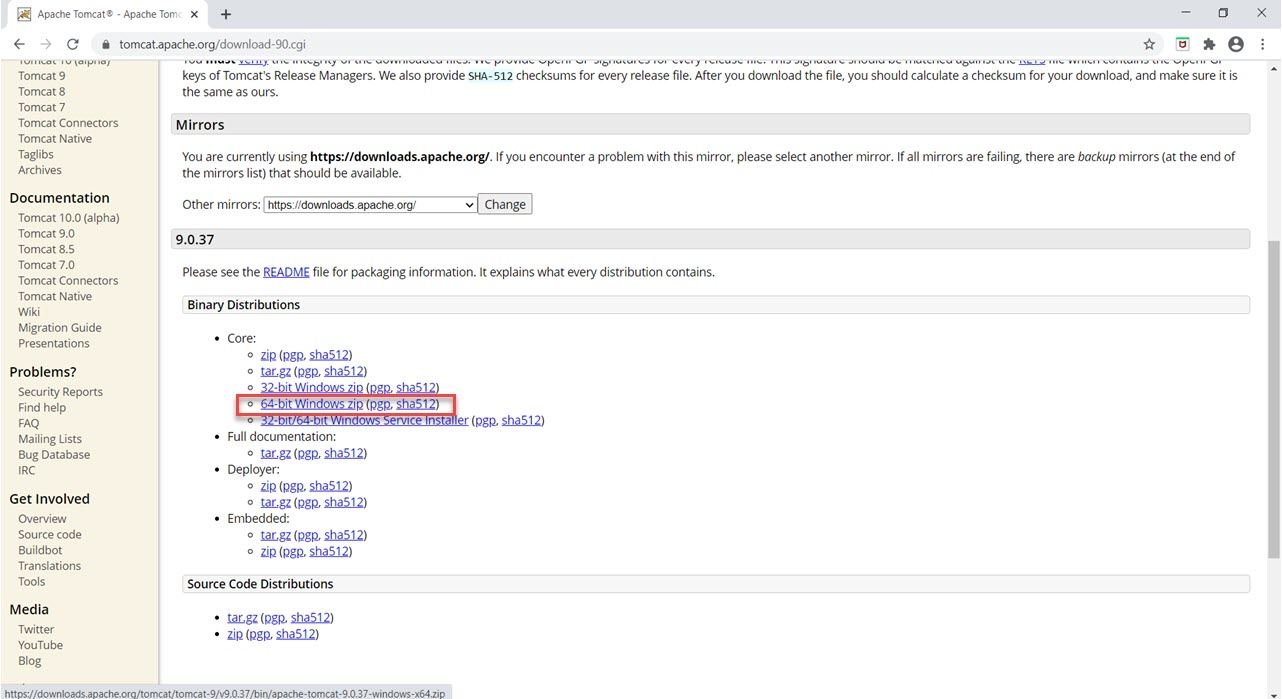Image resolution: width=1282 pixels, height=699 pixels.
Task: Select the Apache Tomcat browser tab
Action: 105,14
